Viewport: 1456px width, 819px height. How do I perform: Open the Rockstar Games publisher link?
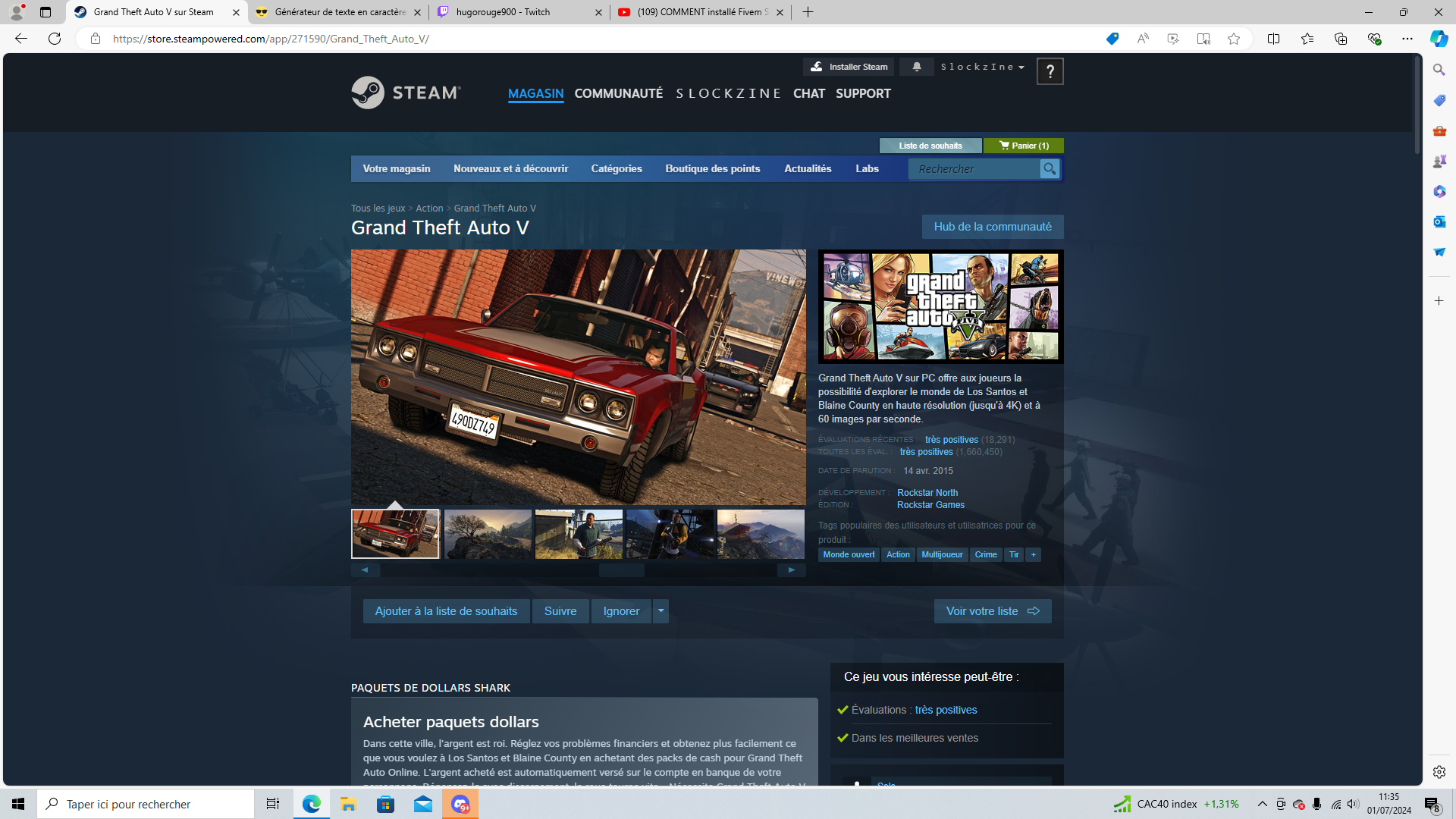tap(930, 505)
